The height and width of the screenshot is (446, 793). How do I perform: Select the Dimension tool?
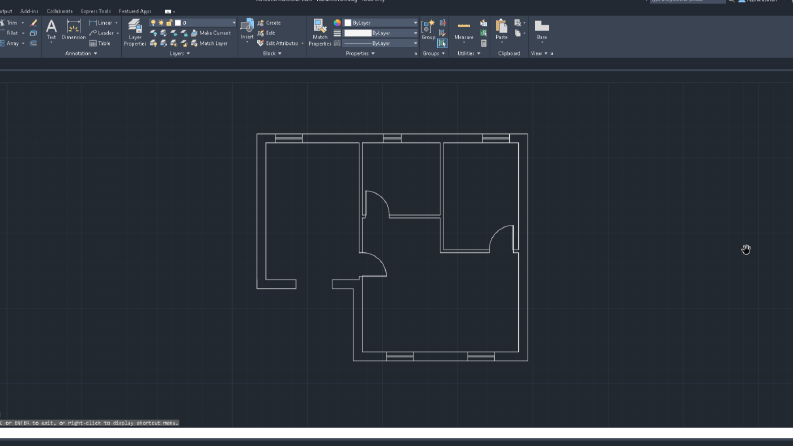(x=74, y=30)
